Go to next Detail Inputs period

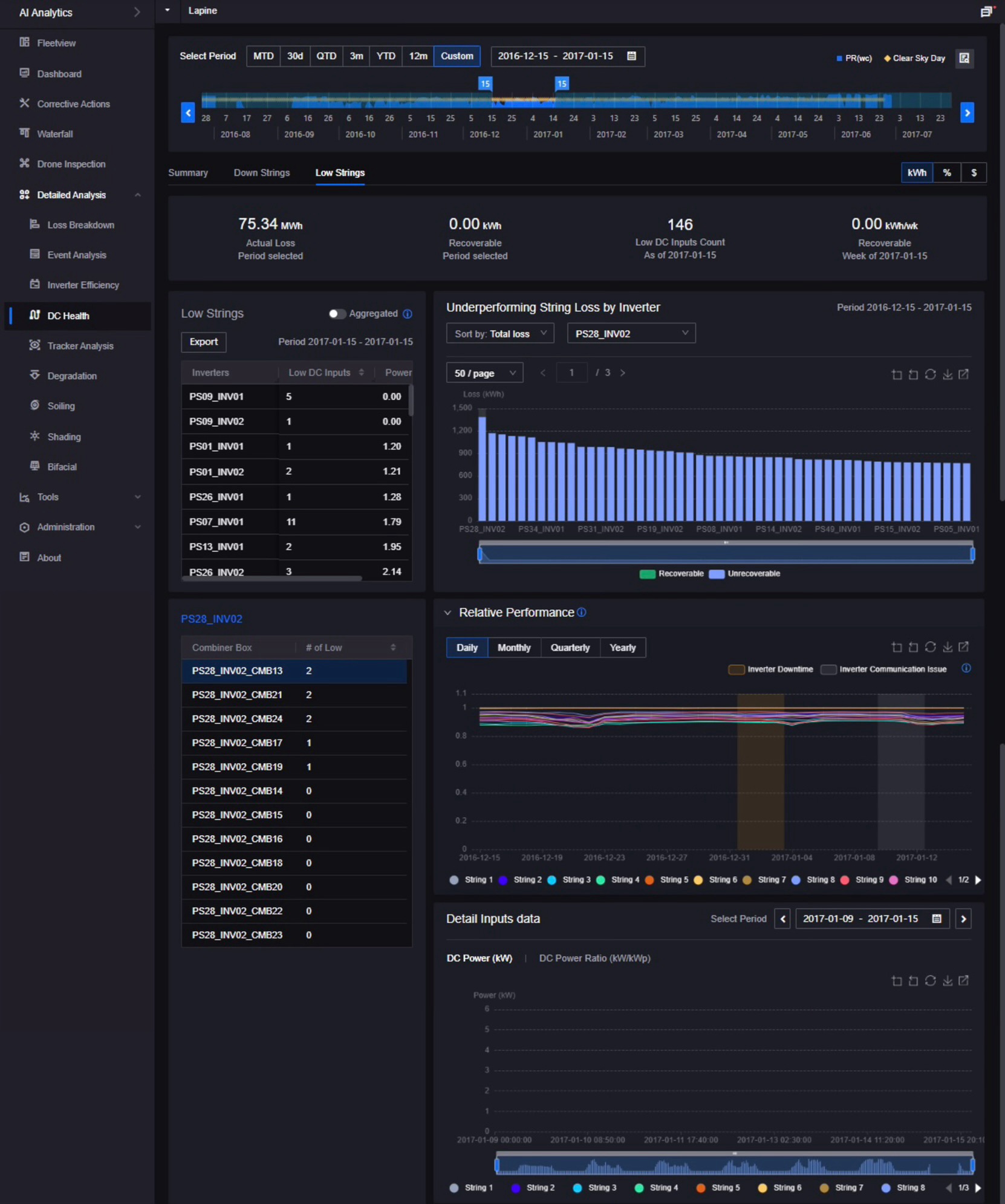click(963, 919)
